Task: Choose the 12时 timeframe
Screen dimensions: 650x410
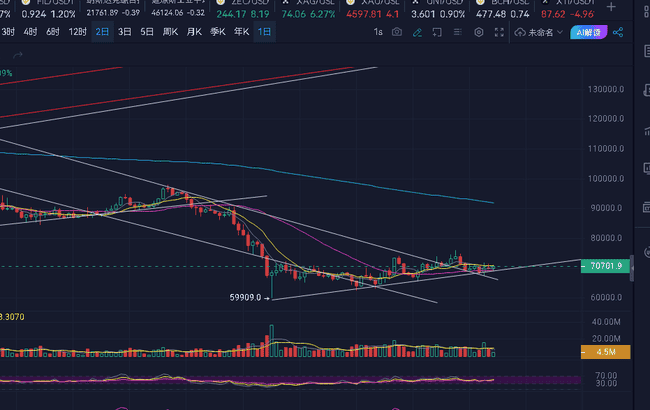Action: 77,32
